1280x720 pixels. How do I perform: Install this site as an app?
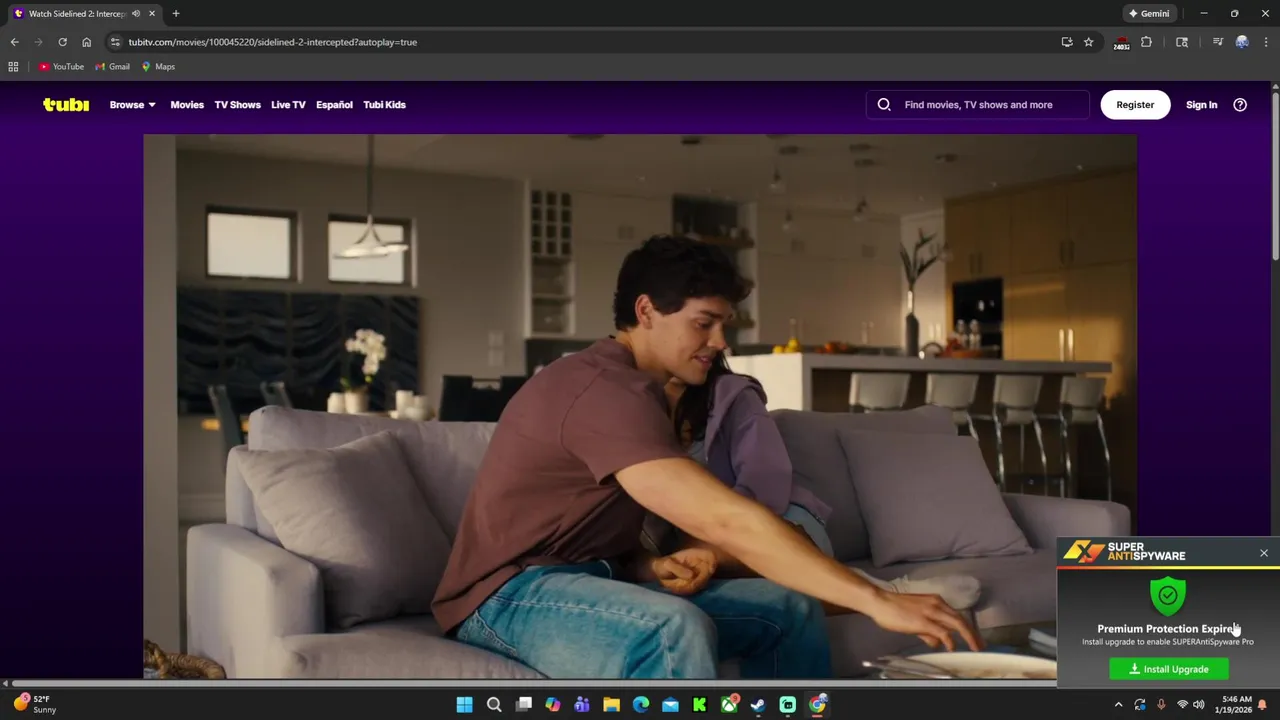coord(1067,42)
